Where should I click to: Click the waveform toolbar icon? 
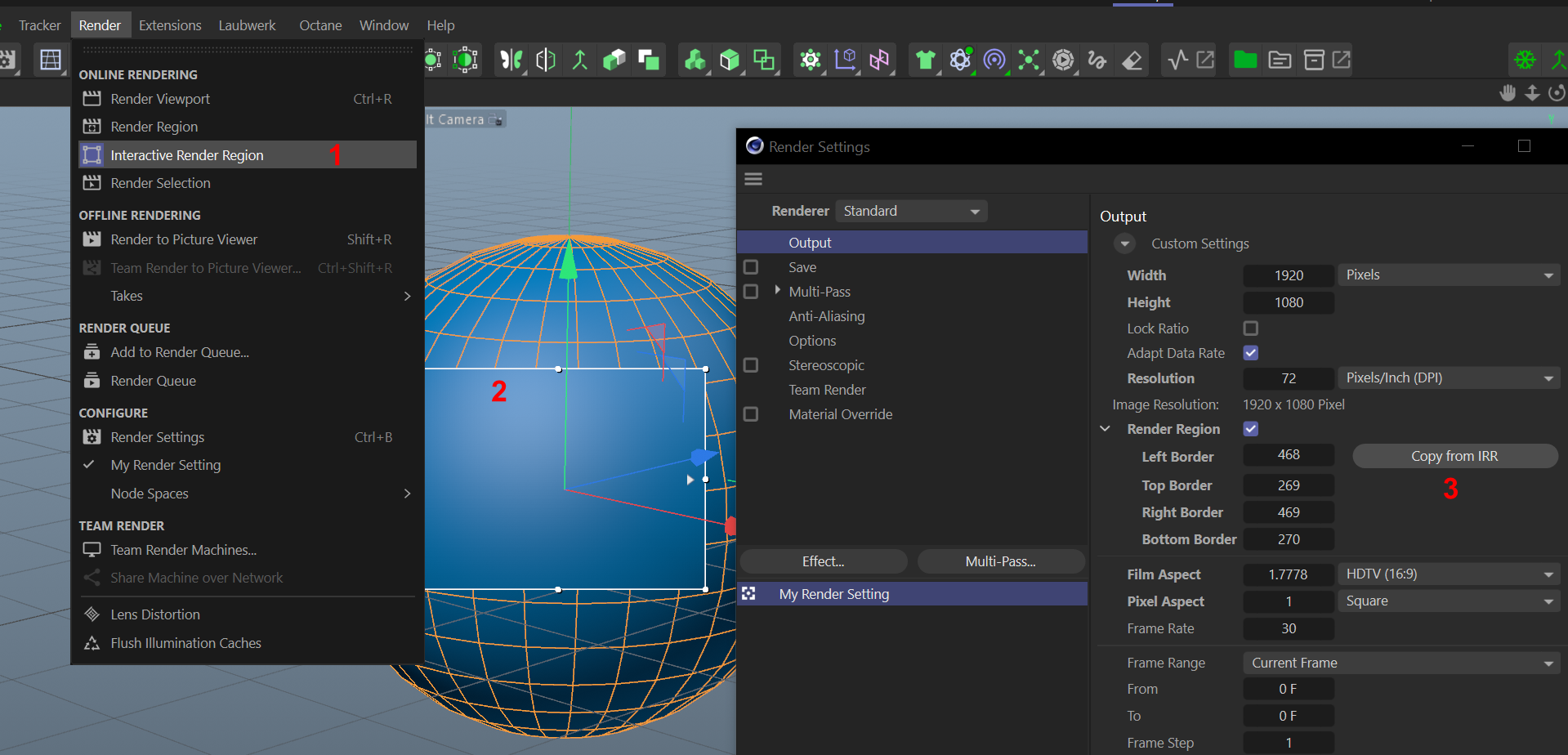coord(1177,60)
